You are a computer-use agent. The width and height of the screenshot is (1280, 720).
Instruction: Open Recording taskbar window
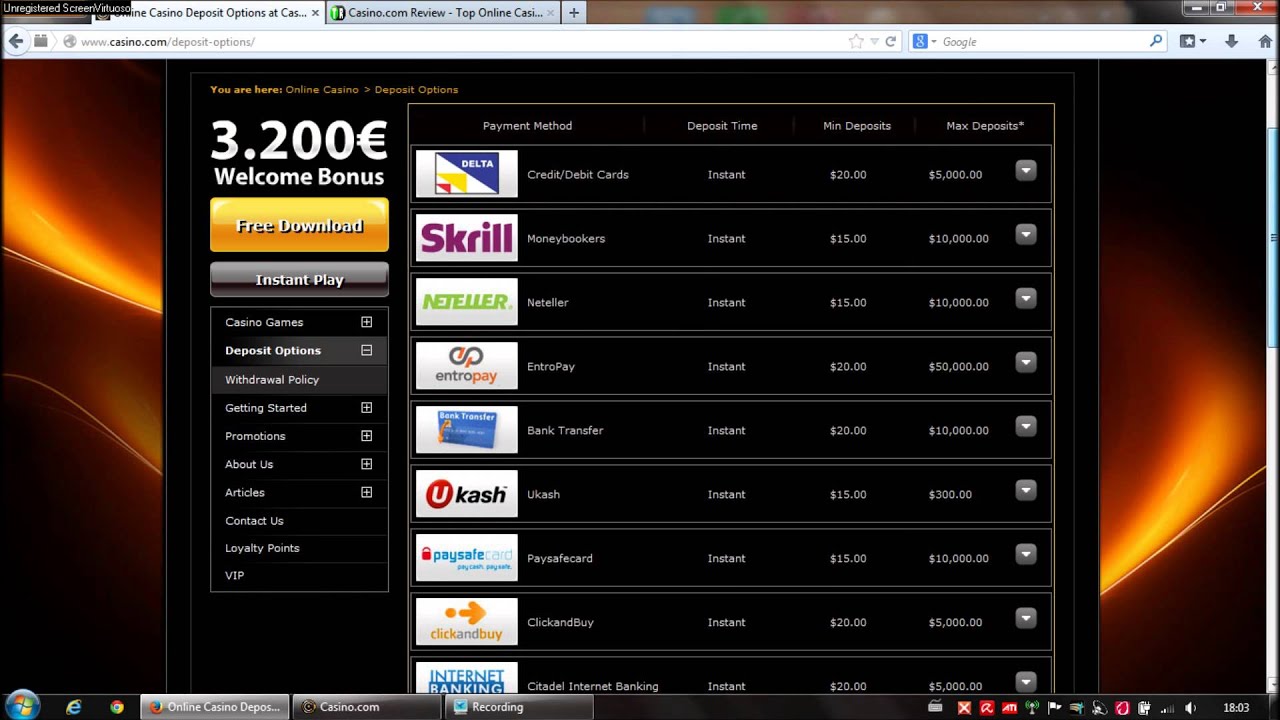click(517, 707)
